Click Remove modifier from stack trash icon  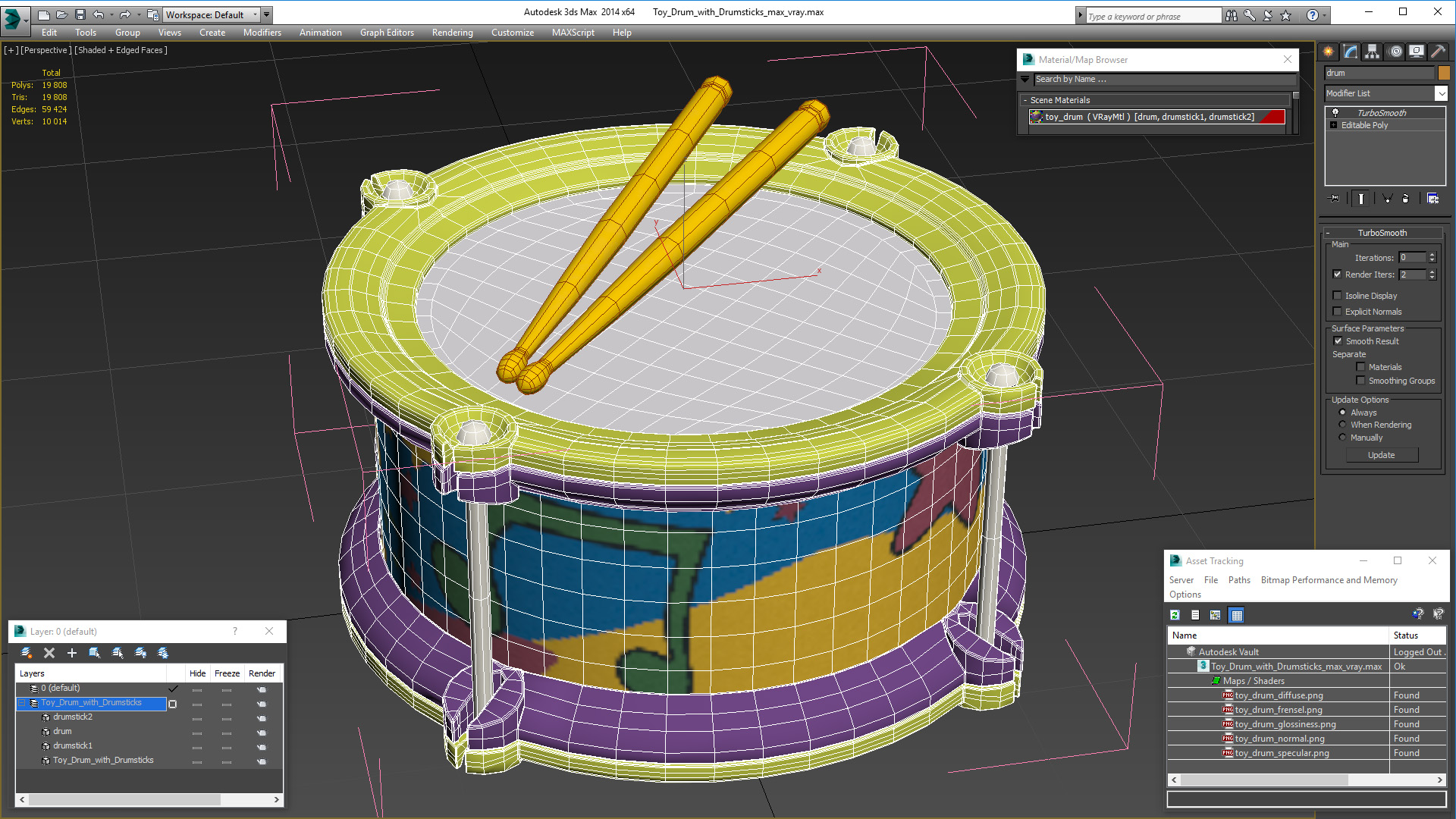(x=1405, y=199)
